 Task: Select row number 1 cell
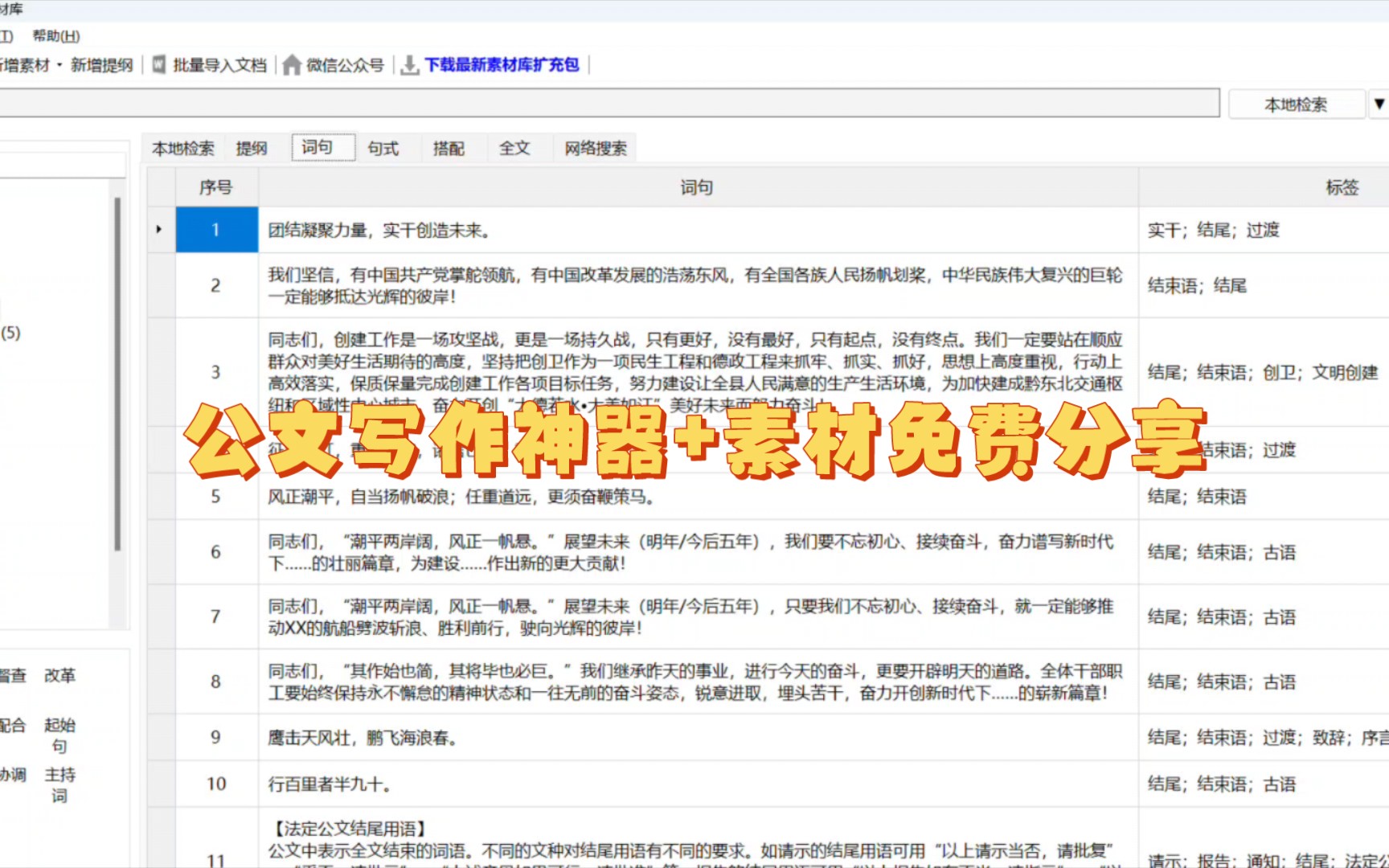(x=216, y=230)
